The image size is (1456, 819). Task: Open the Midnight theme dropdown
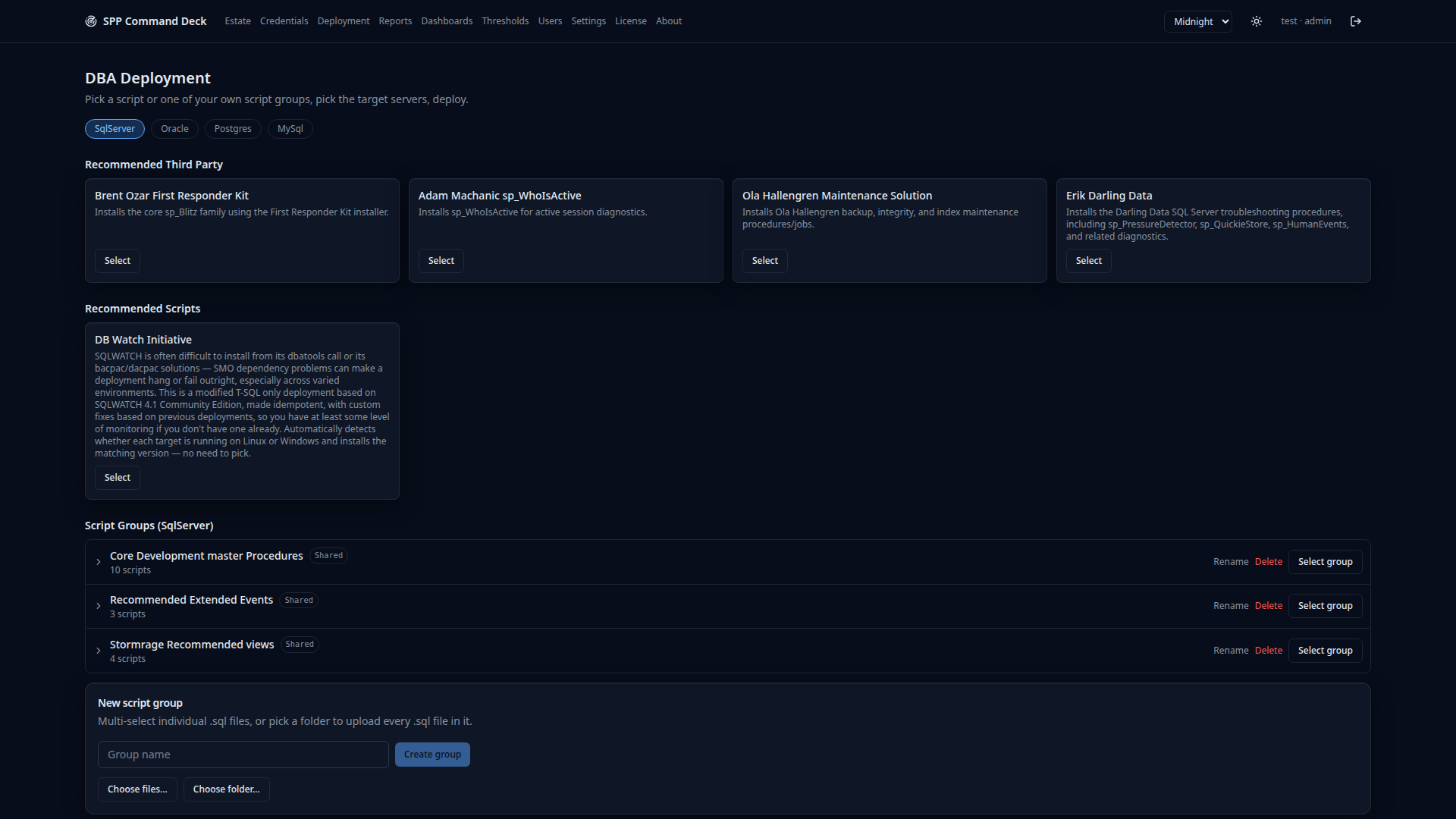tap(1198, 21)
